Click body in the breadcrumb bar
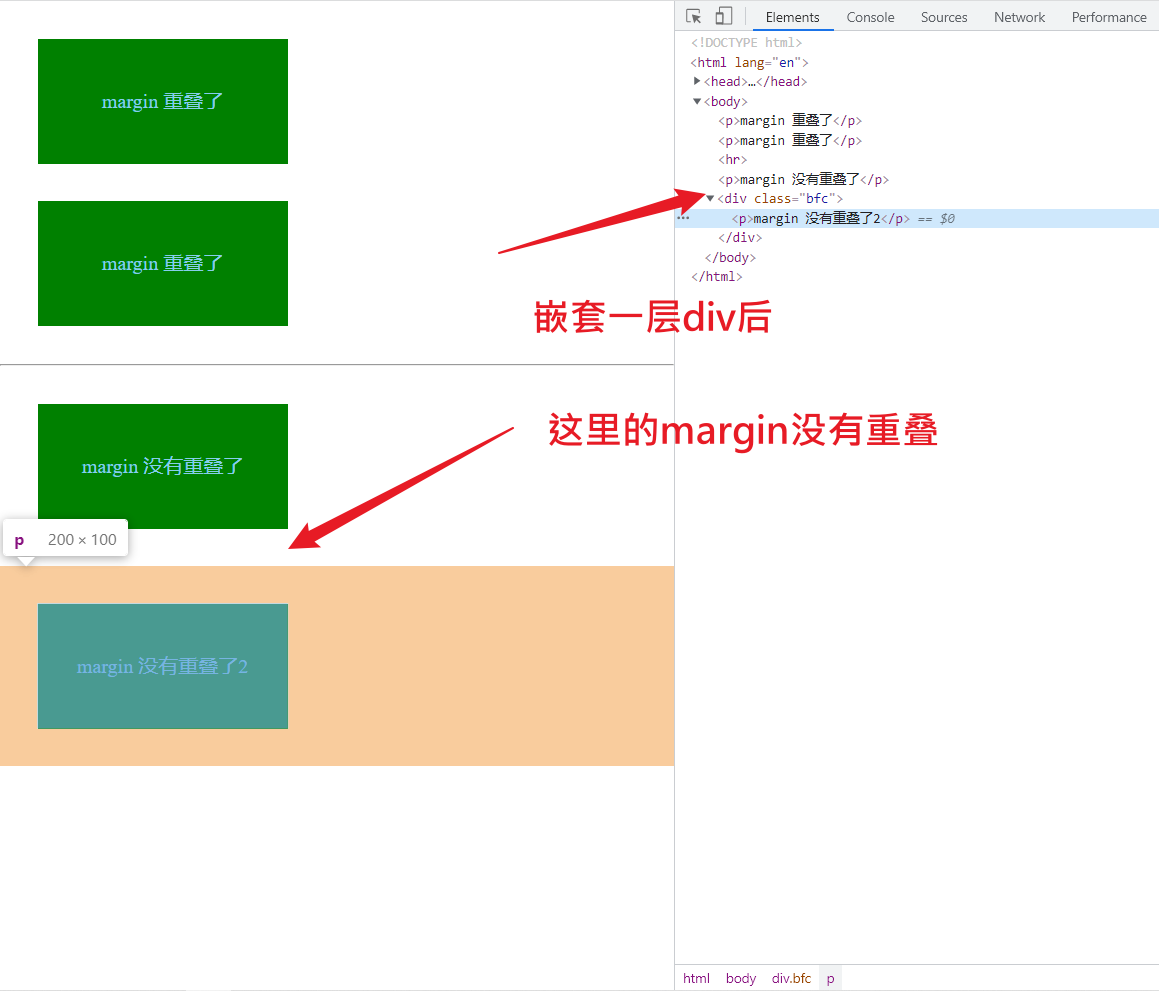This screenshot has width=1159, height=991. (x=741, y=978)
